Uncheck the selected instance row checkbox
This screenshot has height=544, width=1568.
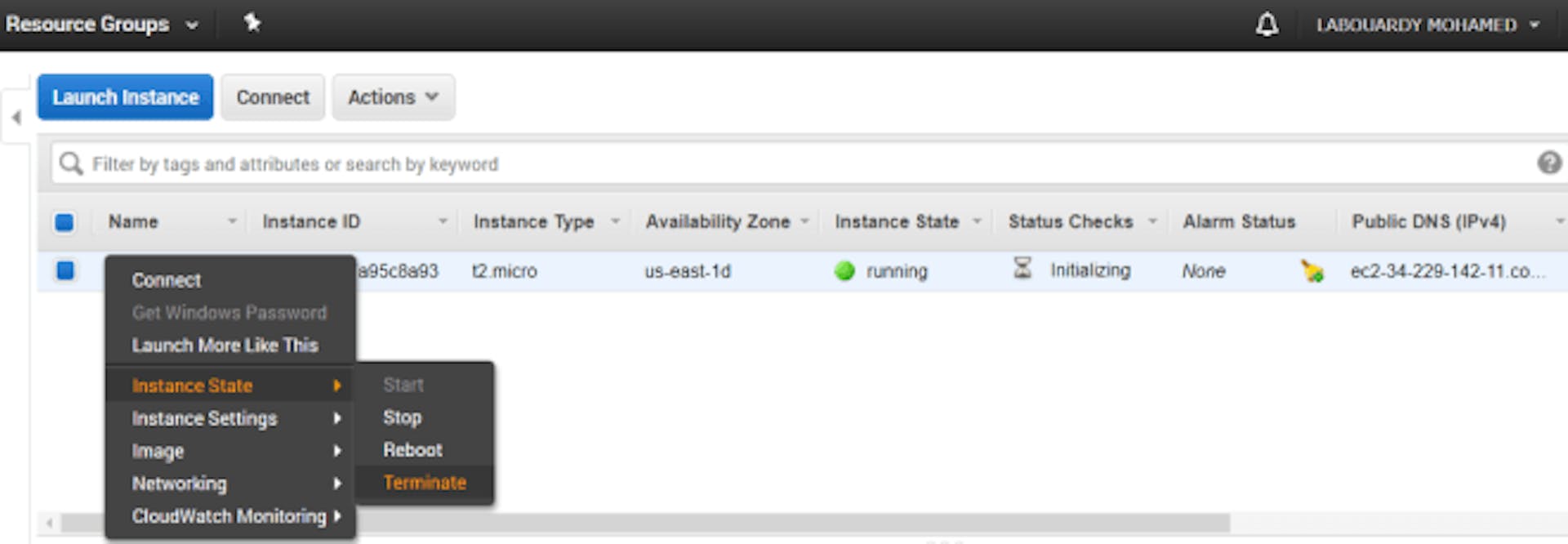point(65,270)
